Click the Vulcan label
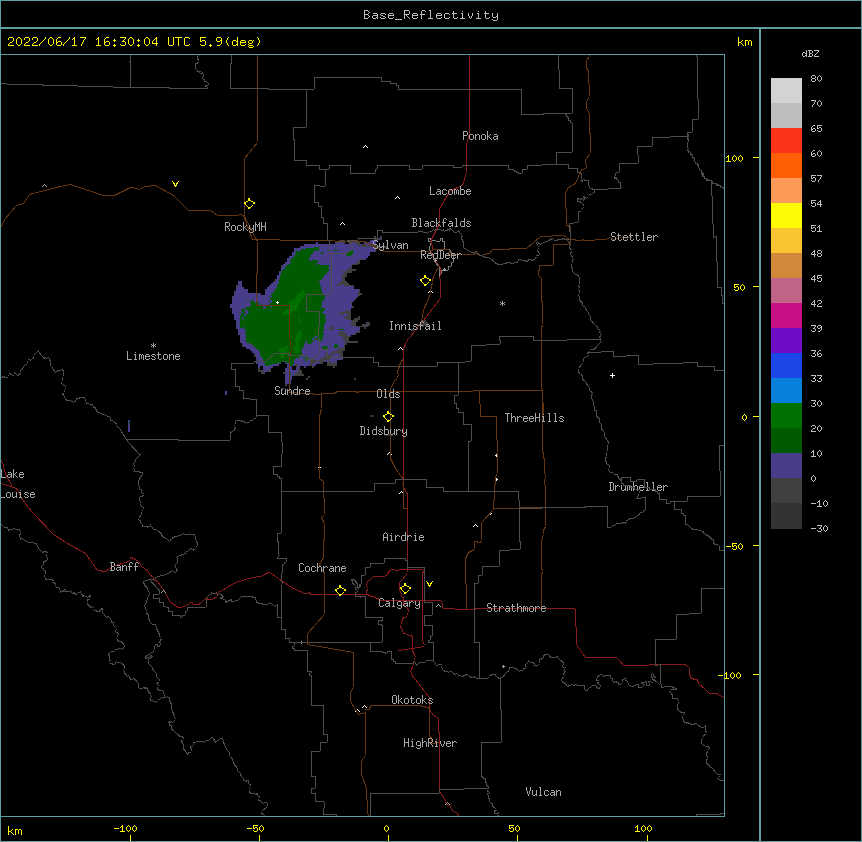 click(543, 792)
